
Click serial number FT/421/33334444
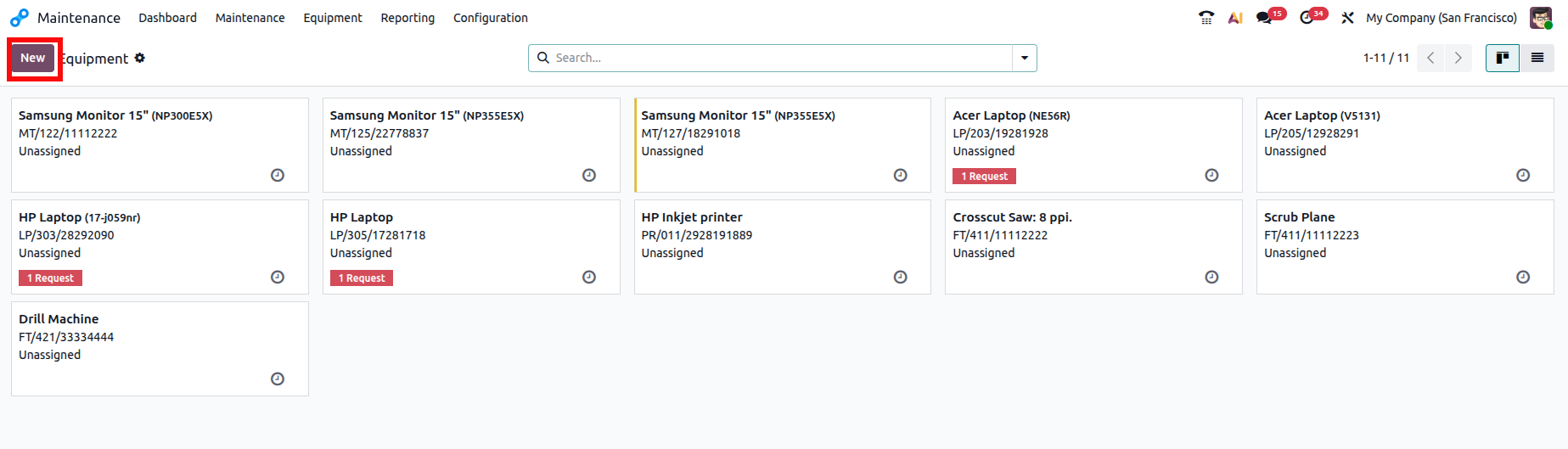coord(66,337)
